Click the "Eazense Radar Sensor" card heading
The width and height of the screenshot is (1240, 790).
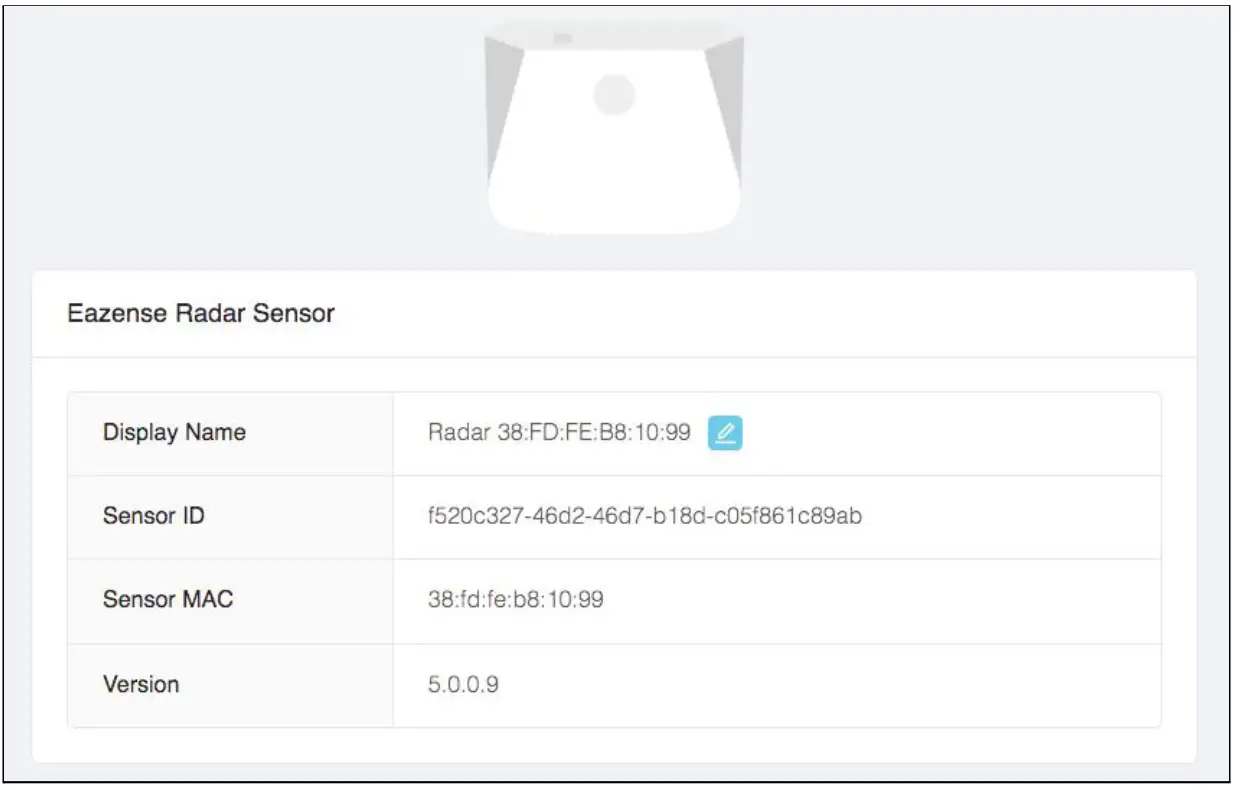[200, 314]
